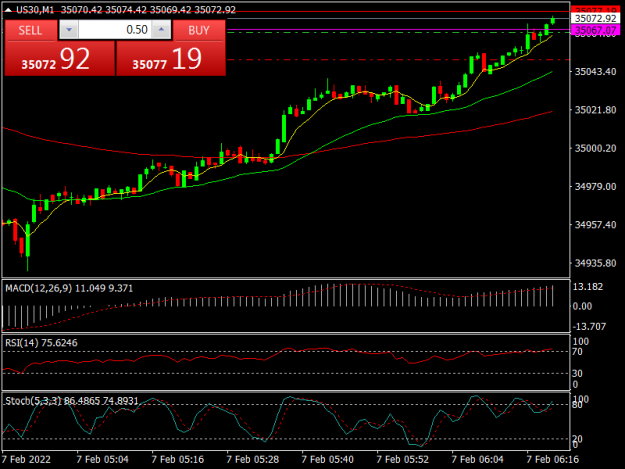Click the SELL button in one-click panel

coord(31,30)
